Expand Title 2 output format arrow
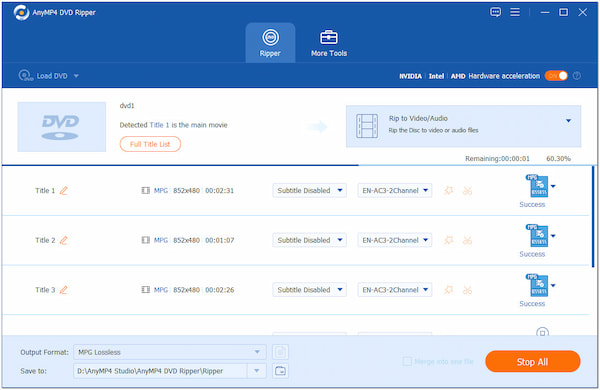600x390 pixels. [553, 236]
